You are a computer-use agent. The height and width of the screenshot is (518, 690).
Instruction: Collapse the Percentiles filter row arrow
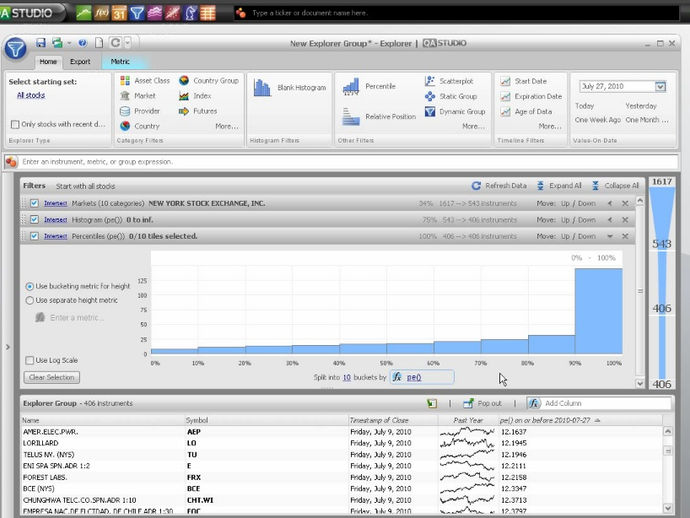tap(610, 236)
